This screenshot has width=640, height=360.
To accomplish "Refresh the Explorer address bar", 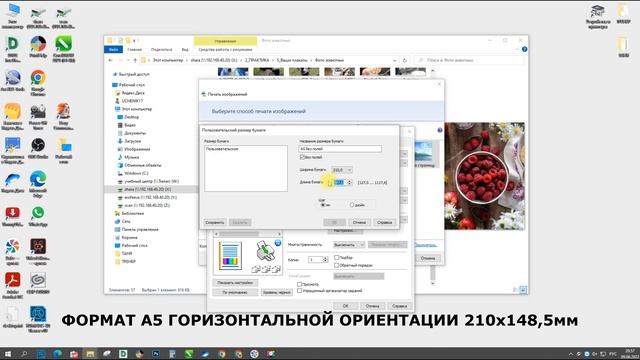I will [x=404, y=60].
